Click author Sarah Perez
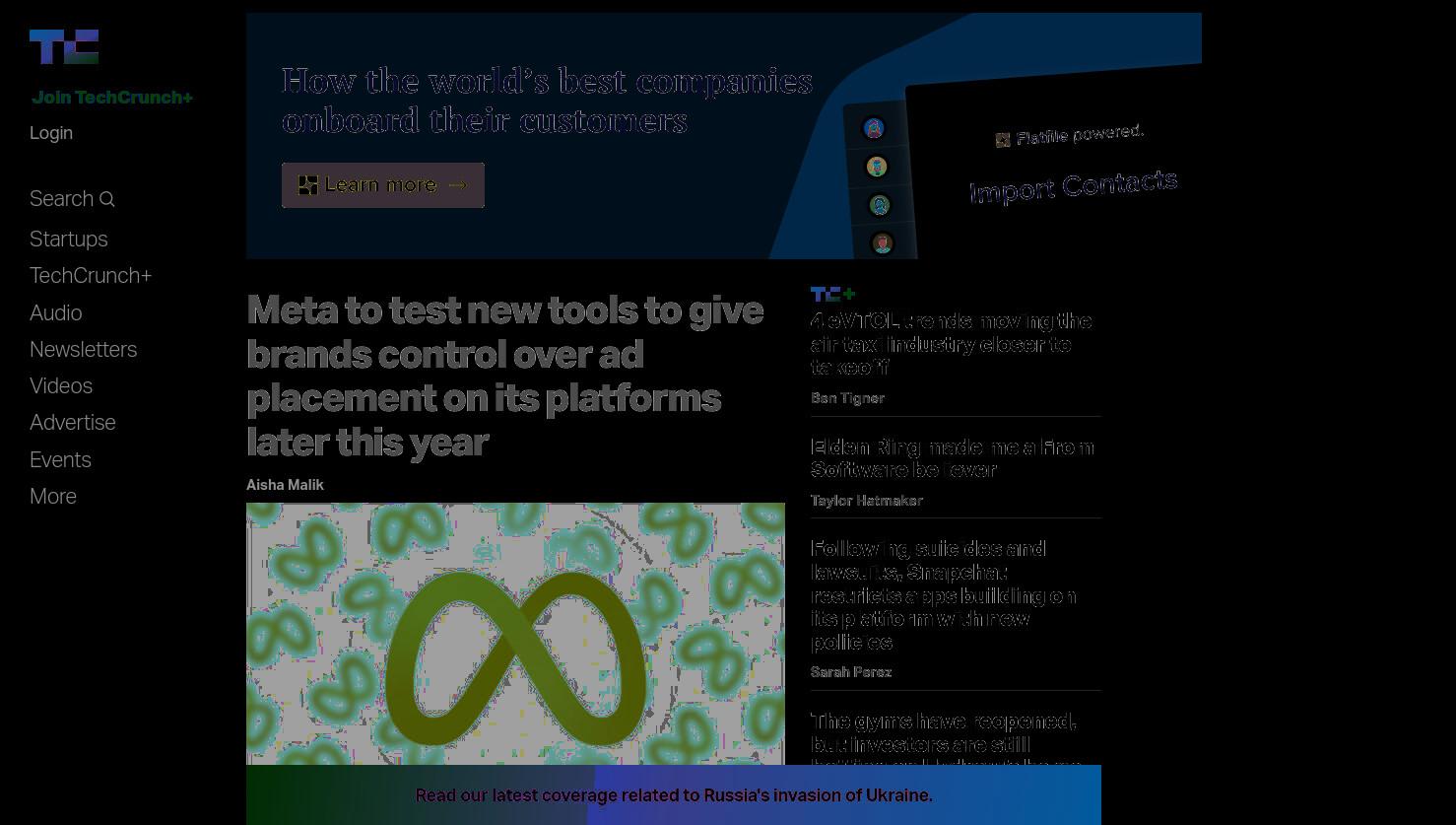The image size is (1456, 825). pyautogui.click(x=851, y=672)
